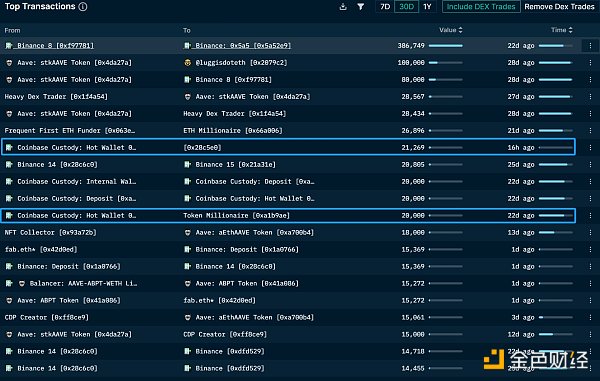Open Balancer: AAVE-ABPT-WETH sender

pos(83,283)
